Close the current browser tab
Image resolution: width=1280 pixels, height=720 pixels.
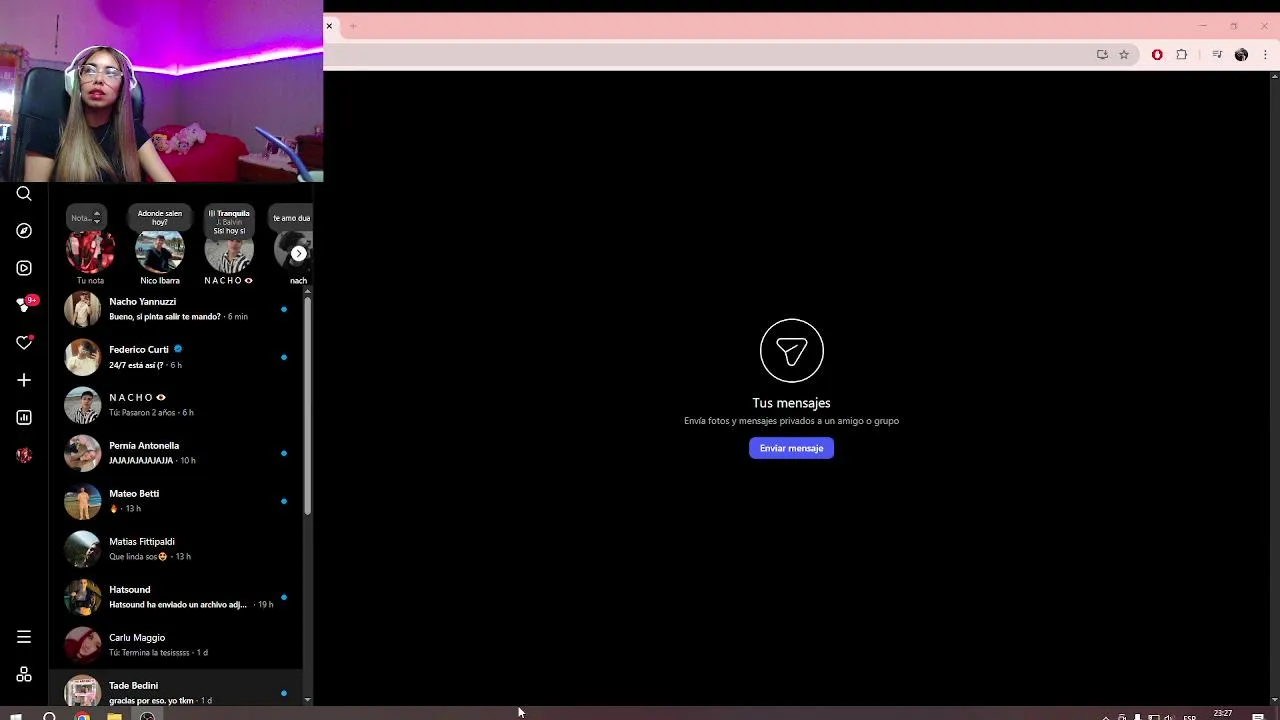[329, 26]
